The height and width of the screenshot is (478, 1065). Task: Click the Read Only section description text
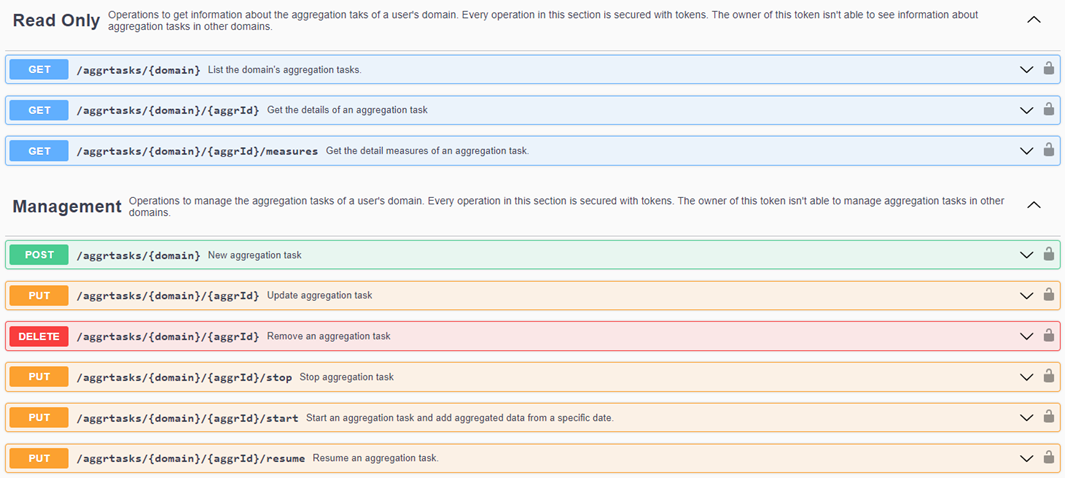click(543, 20)
